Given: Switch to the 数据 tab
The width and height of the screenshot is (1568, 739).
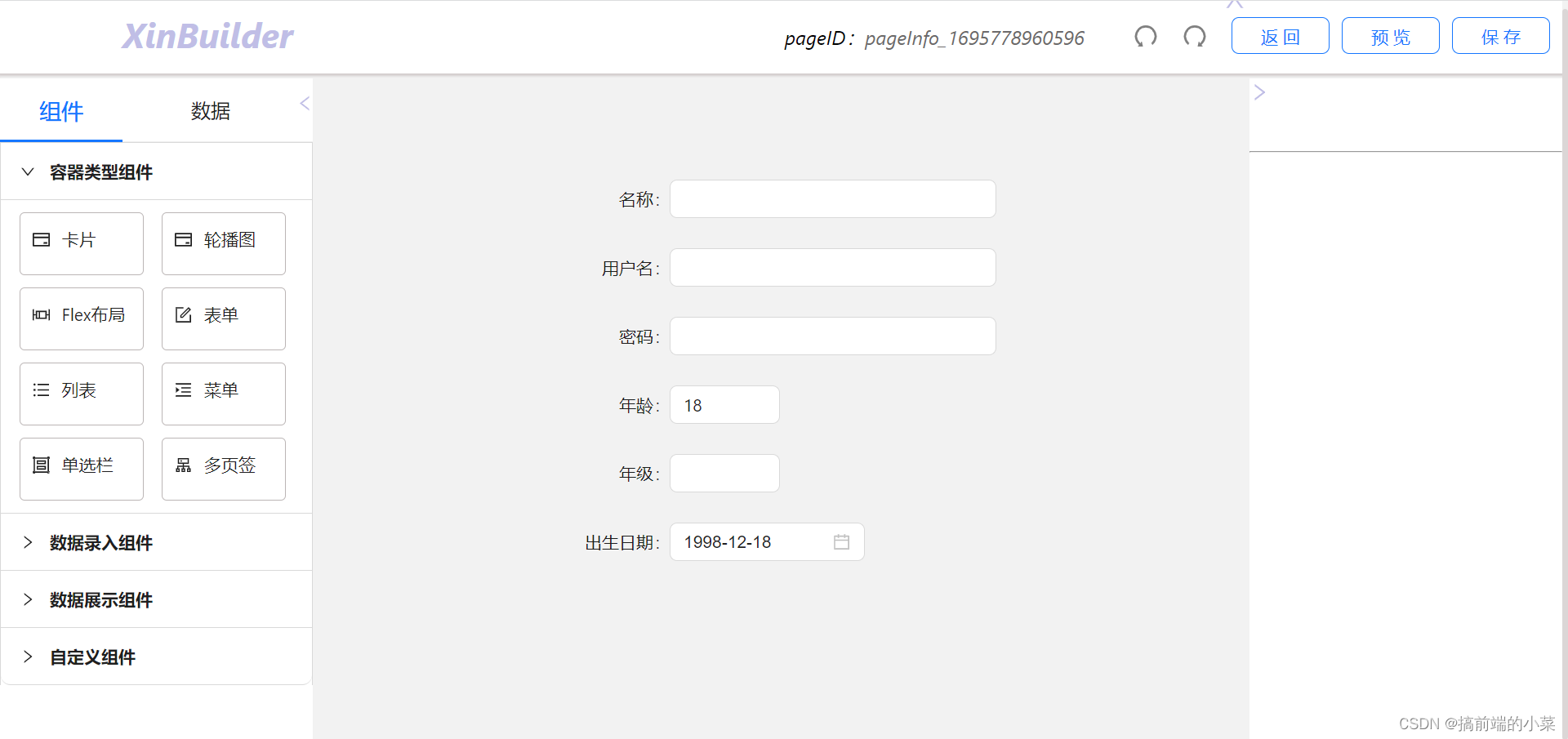Looking at the screenshot, I should 211,111.
